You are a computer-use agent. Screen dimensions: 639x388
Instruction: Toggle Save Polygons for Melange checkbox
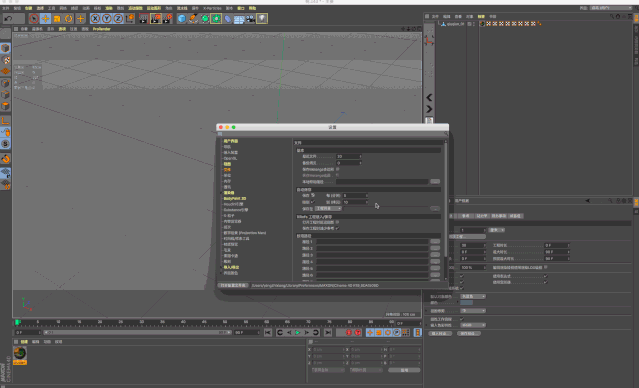coord(337,169)
